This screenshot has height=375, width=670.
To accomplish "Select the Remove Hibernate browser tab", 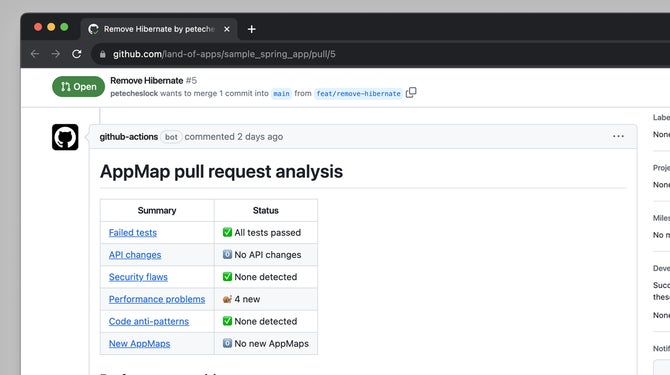I will pyautogui.click(x=159, y=29).
